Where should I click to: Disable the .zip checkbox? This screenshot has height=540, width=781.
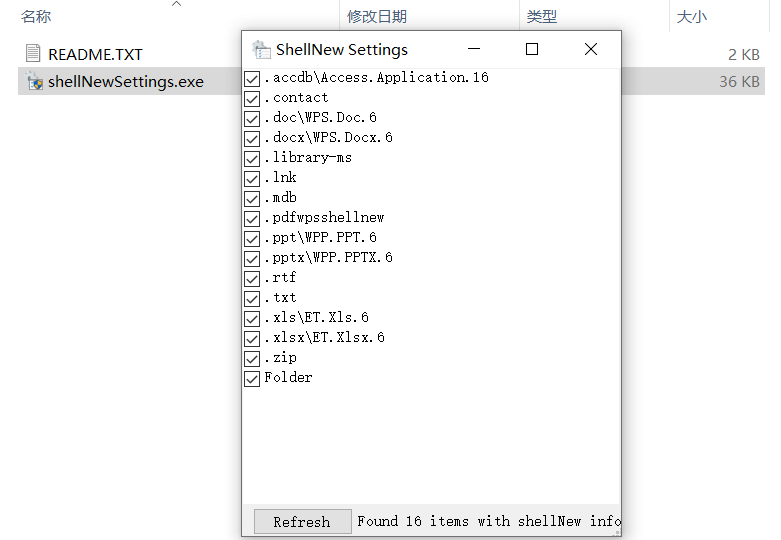pyautogui.click(x=252, y=359)
